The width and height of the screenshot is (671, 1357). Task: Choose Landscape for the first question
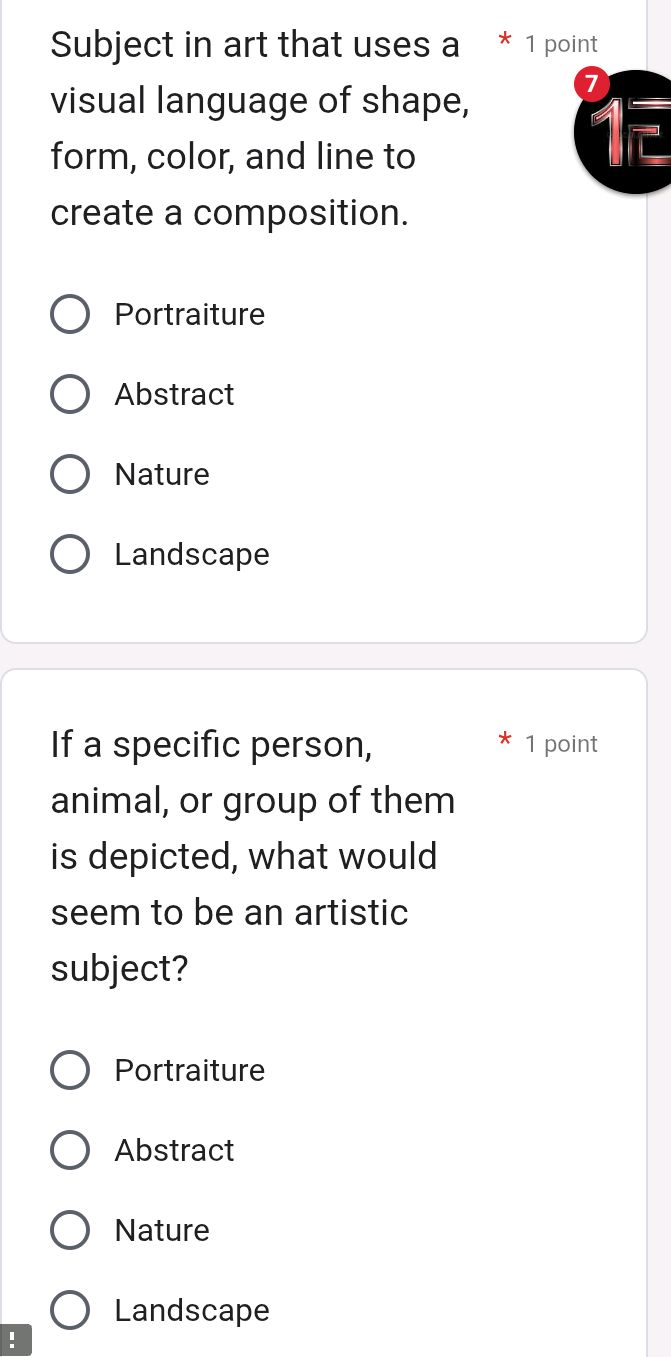click(x=70, y=554)
